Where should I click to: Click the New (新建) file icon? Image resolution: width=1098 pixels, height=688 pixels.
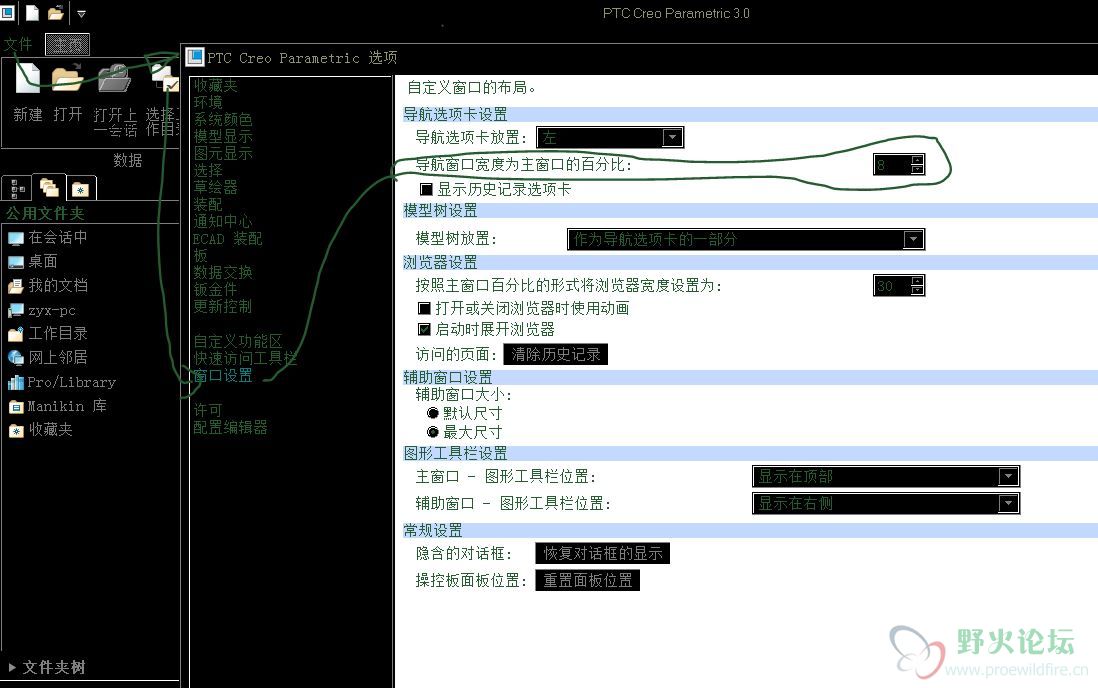tap(27, 78)
